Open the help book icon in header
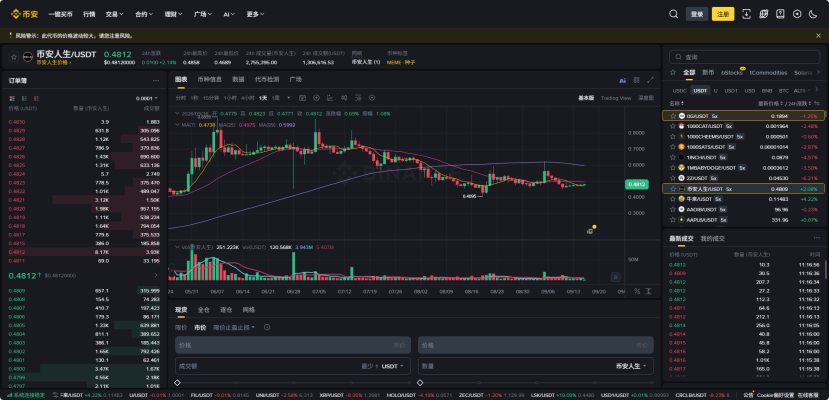829x400 pixels. [780, 14]
